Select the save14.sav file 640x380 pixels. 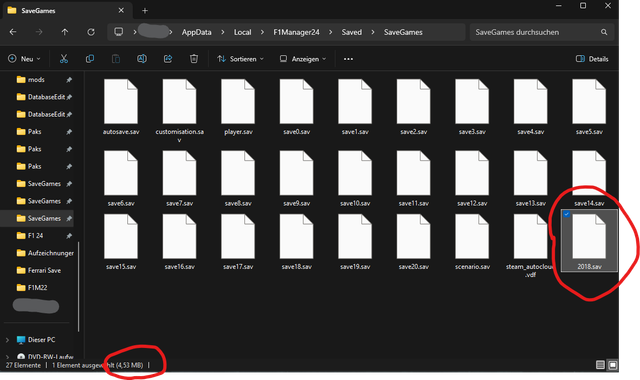[x=589, y=179]
